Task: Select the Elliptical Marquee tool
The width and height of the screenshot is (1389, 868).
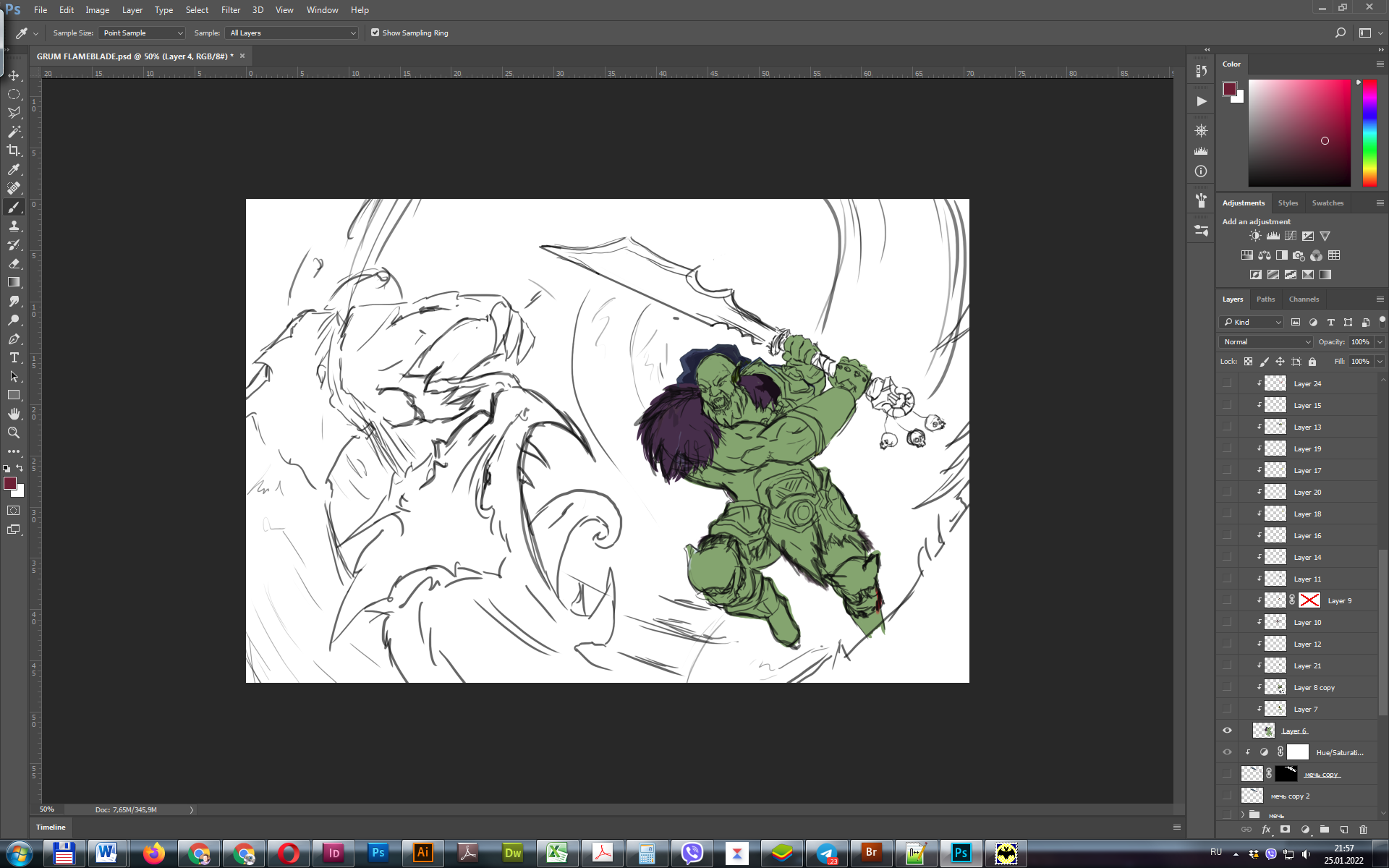Action: pyautogui.click(x=14, y=94)
